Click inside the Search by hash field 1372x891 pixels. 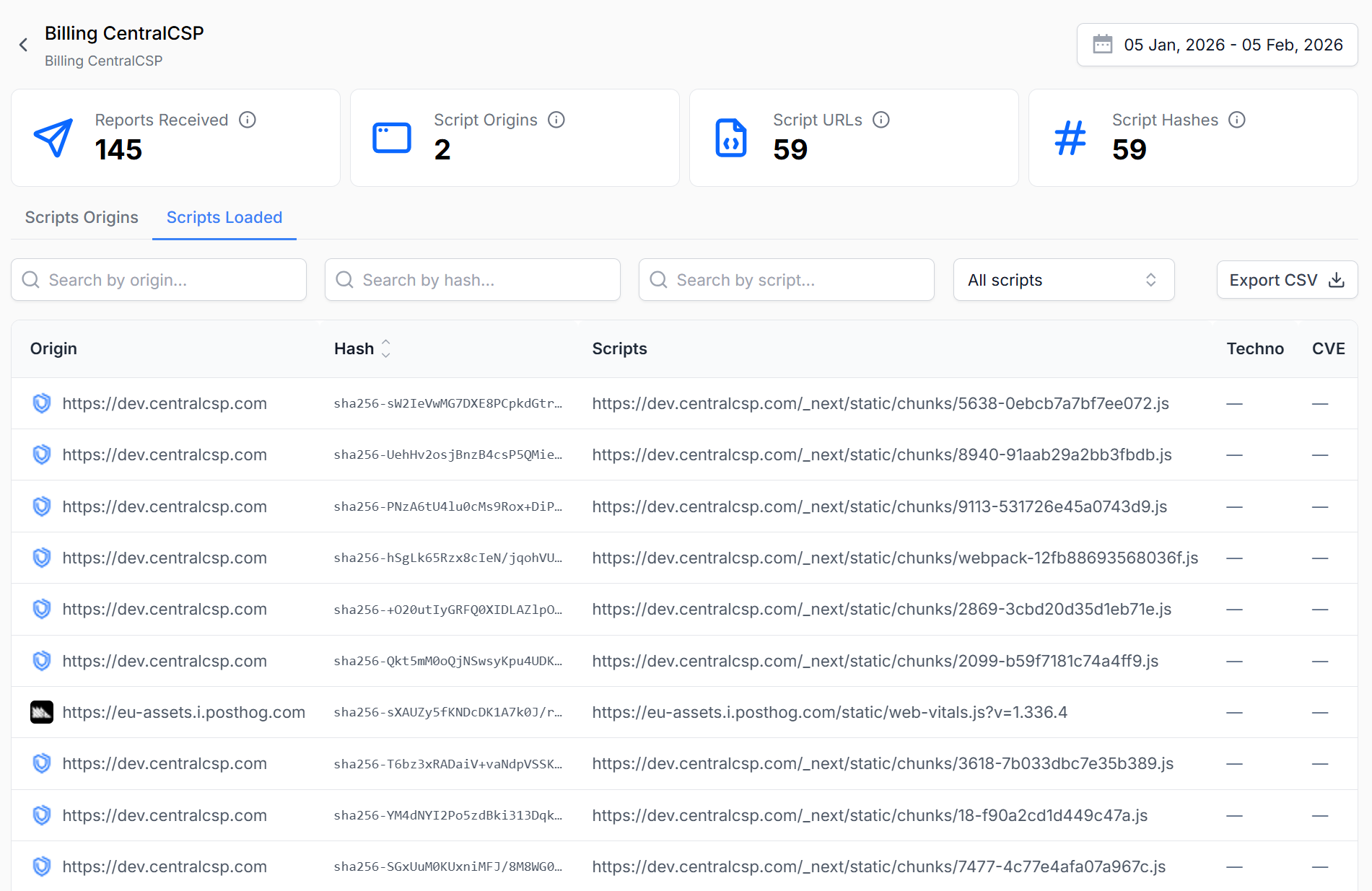pyautogui.click(x=473, y=280)
